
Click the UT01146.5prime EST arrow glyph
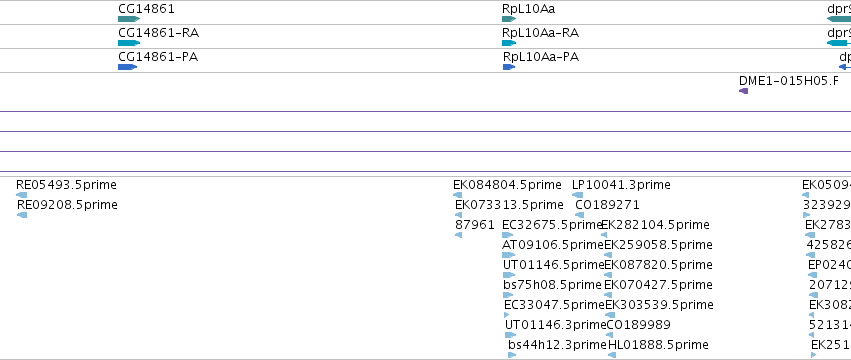(x=509, y=275)
